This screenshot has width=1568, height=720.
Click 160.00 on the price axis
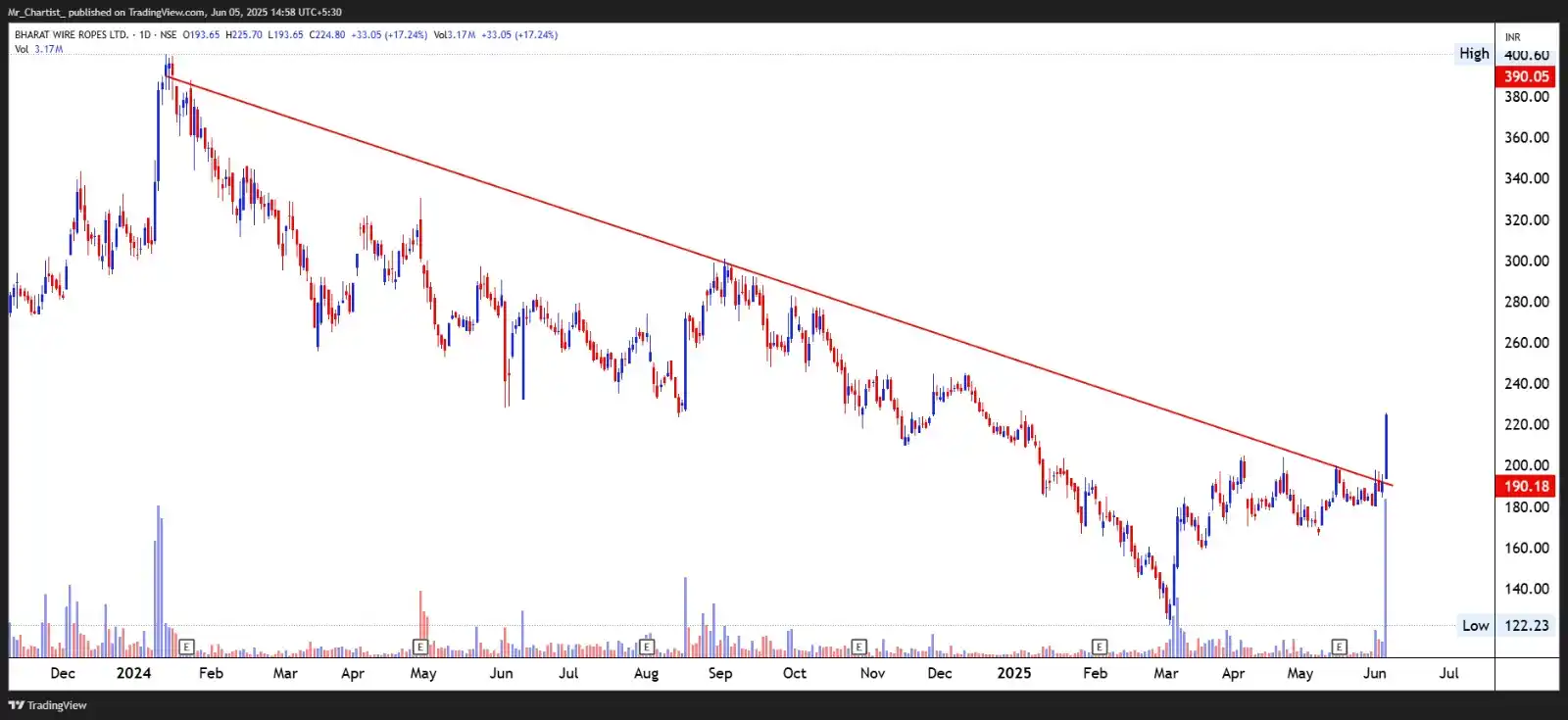click(x=1526, y=548)
